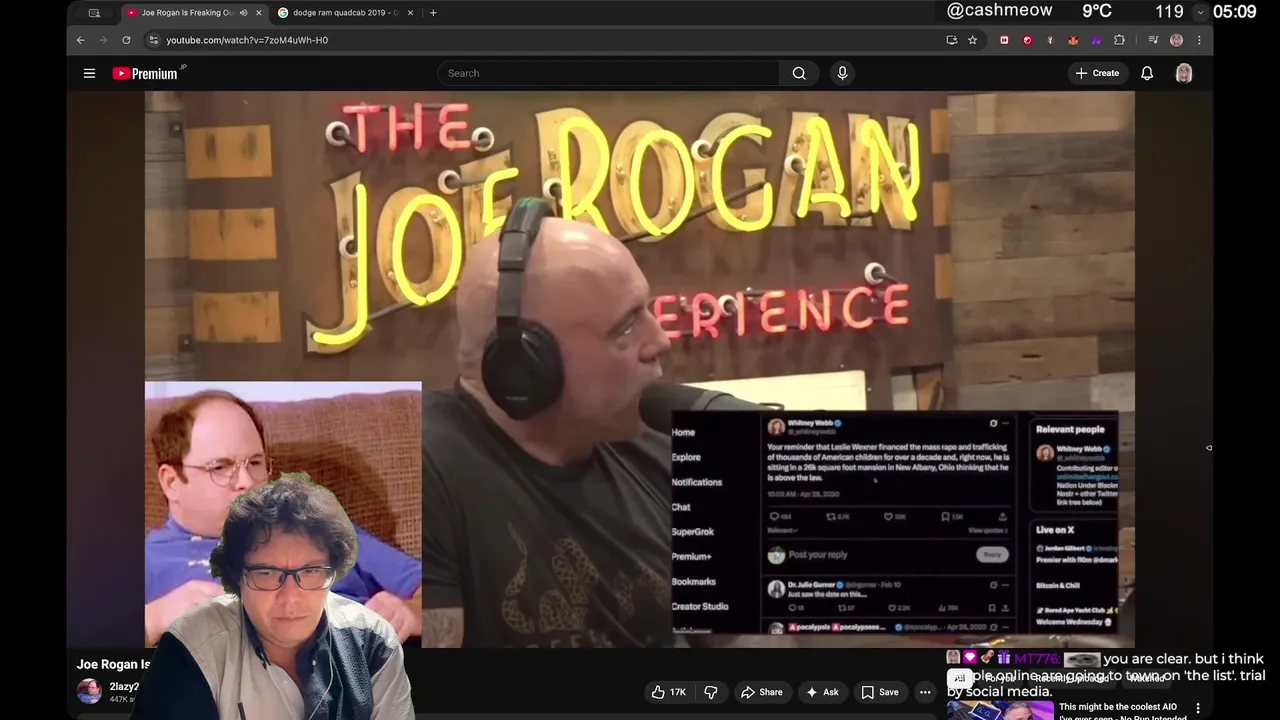The height and width of the screenshot is (720, 1280).
Task: Open the browser extensions puzzle icon
Action: click(x=1119, y=40)
